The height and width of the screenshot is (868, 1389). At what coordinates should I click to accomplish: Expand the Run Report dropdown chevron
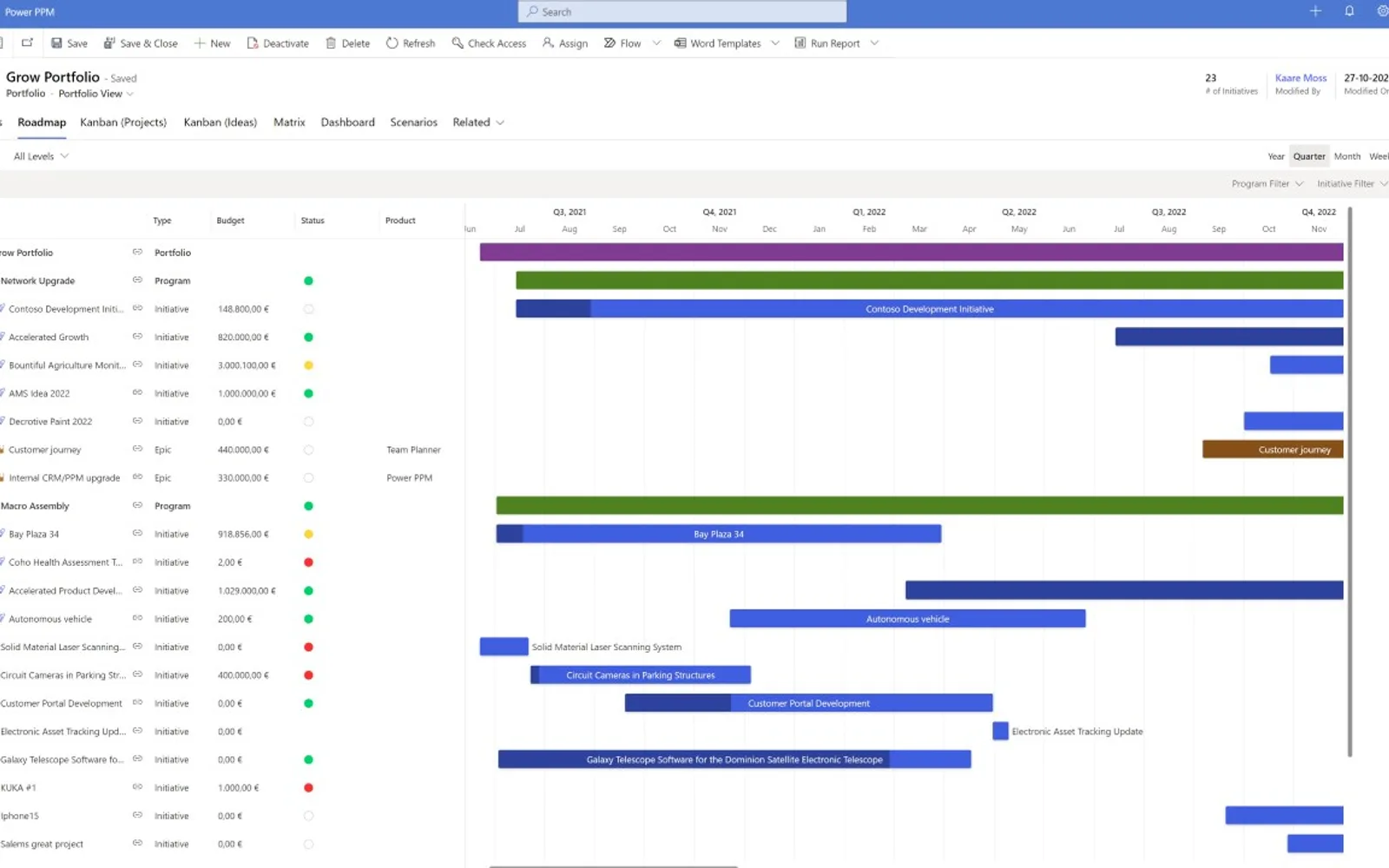(874, 43)
